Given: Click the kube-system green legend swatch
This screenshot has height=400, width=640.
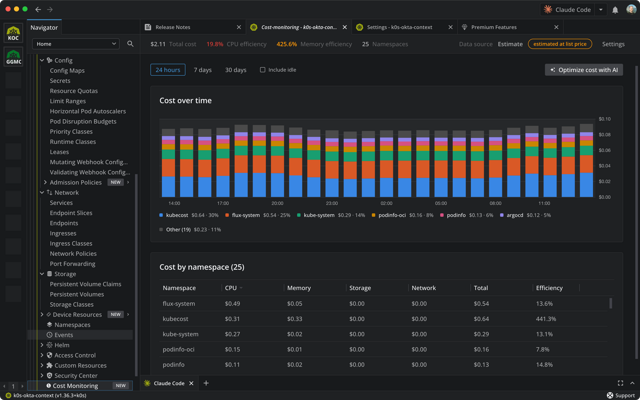Looking at the screenshot, I should coord(299,215).
